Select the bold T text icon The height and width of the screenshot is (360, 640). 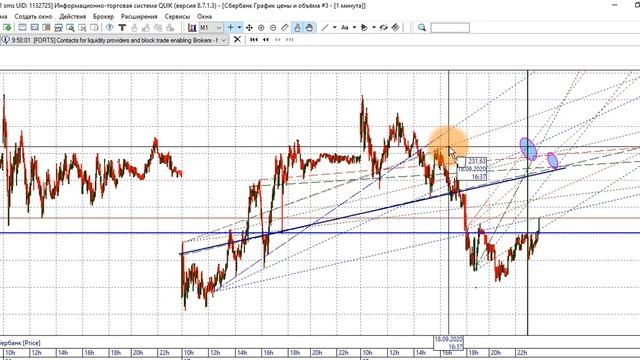122,27
